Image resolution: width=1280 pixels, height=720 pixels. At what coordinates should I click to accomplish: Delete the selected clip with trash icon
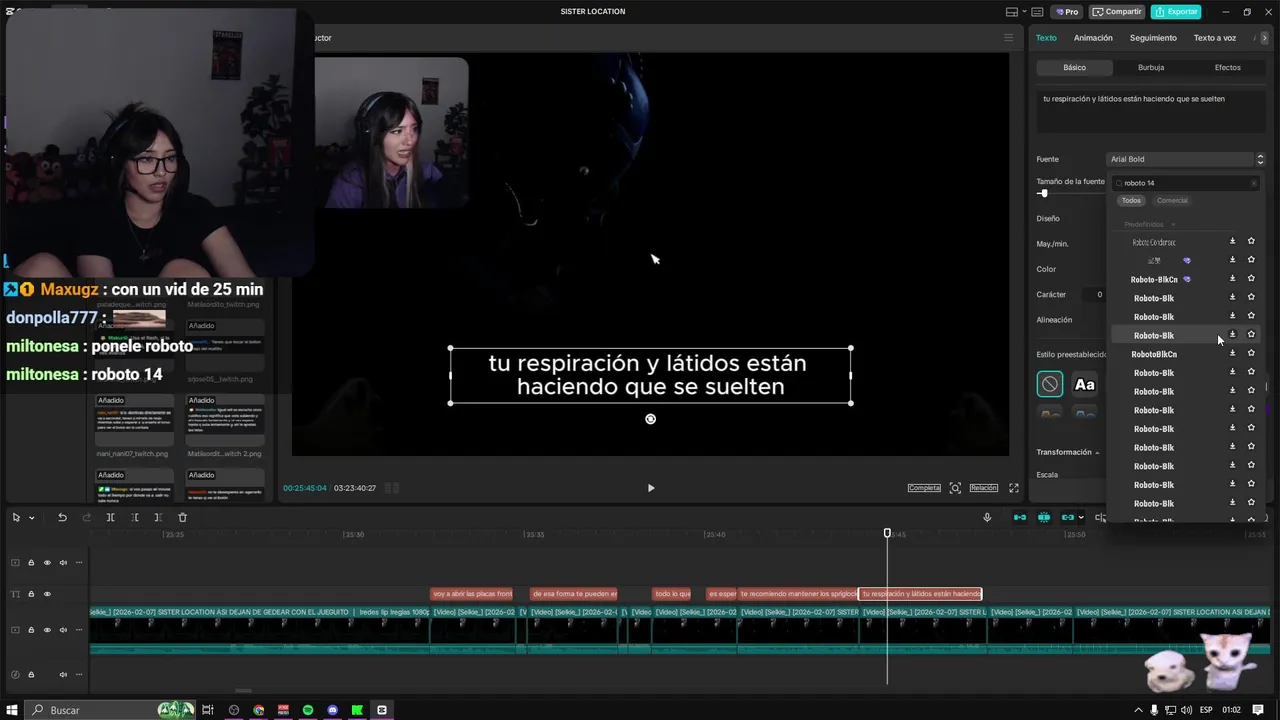182,517
